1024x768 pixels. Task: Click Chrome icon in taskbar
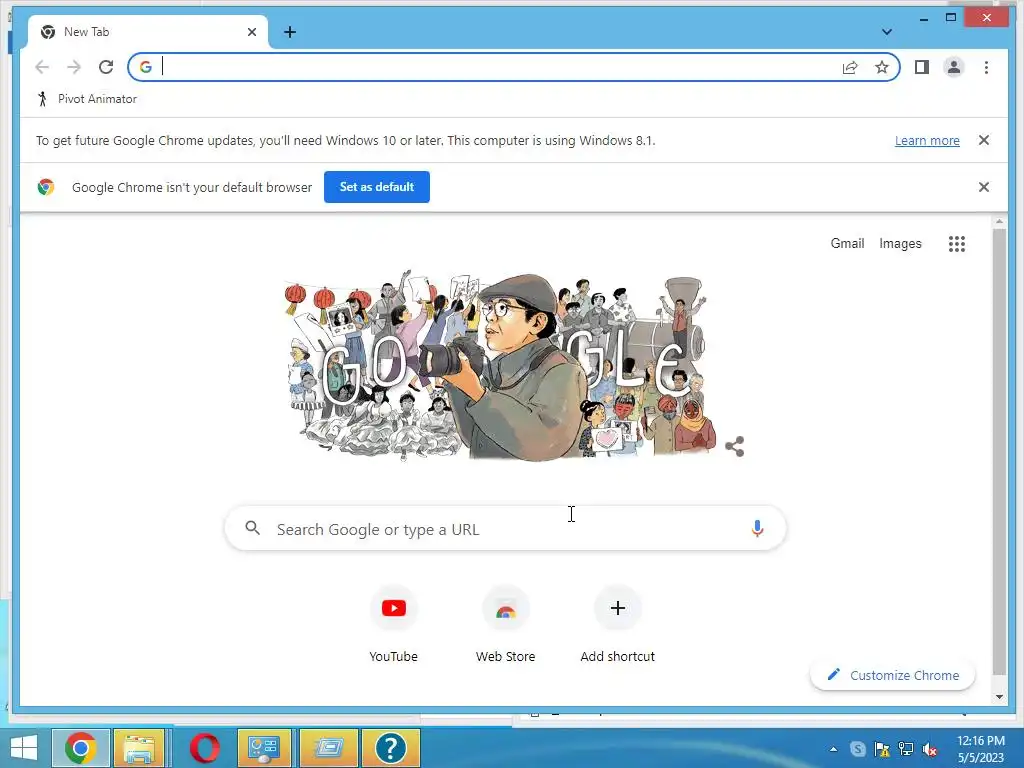tap(80, 748)
